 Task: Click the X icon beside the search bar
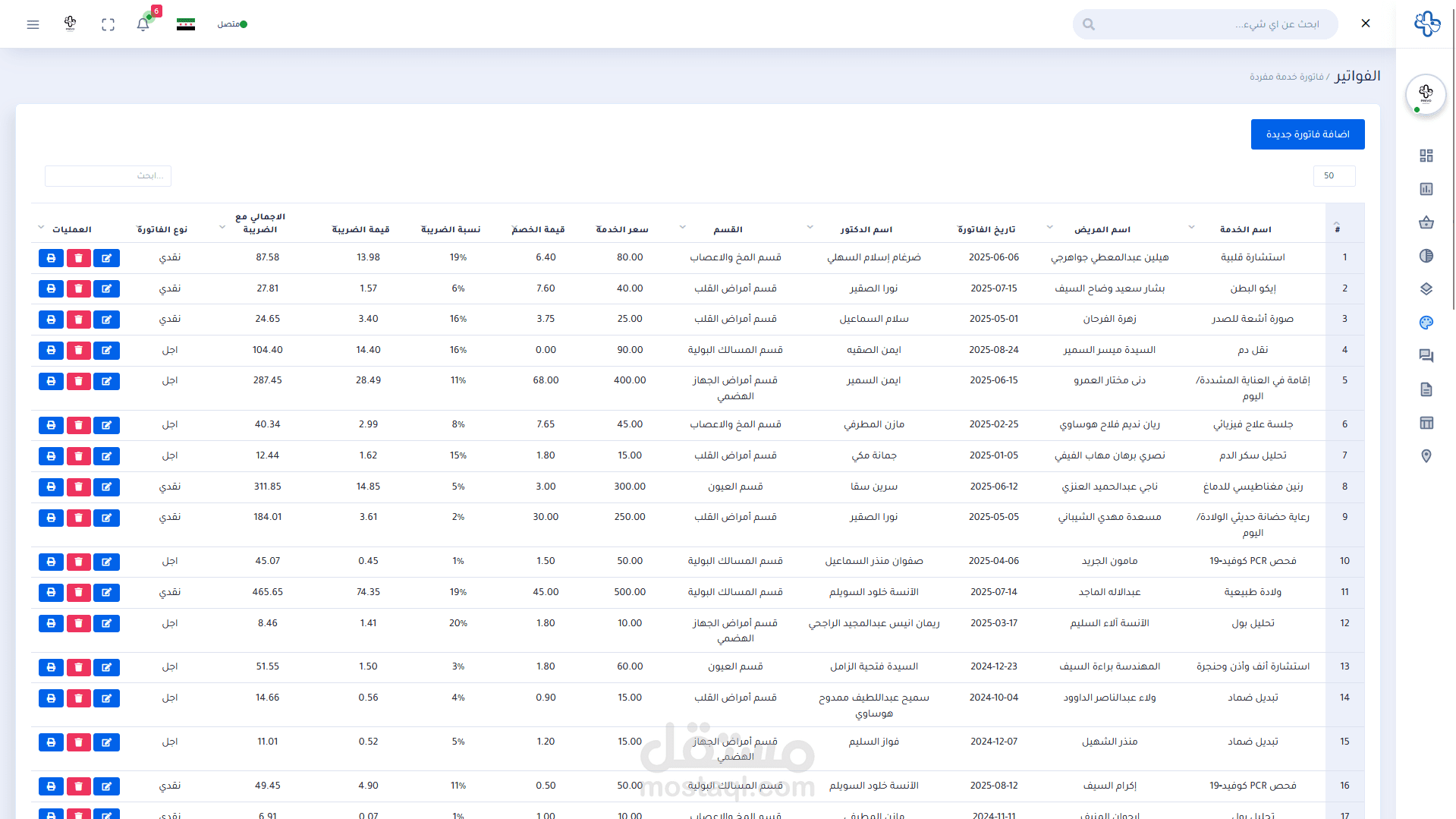[x=1366, y=24]
